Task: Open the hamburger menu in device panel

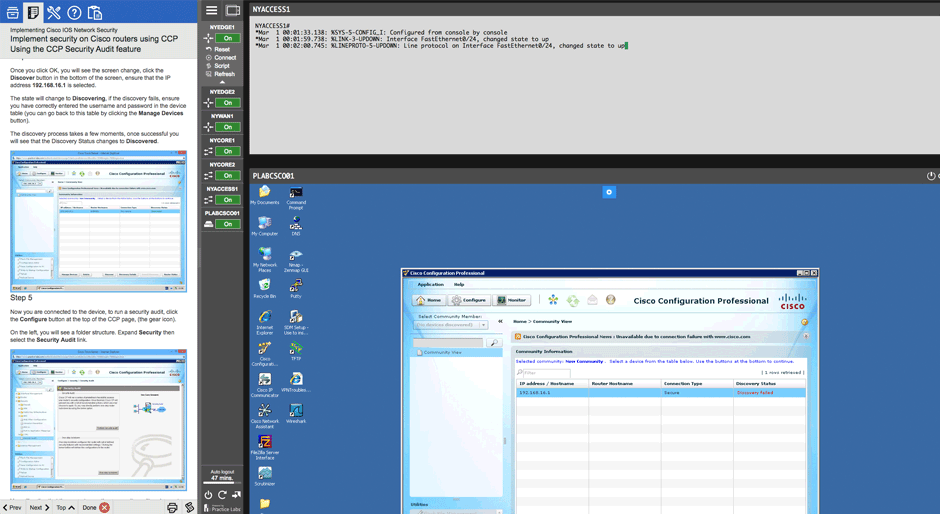Action: (212, 10)
